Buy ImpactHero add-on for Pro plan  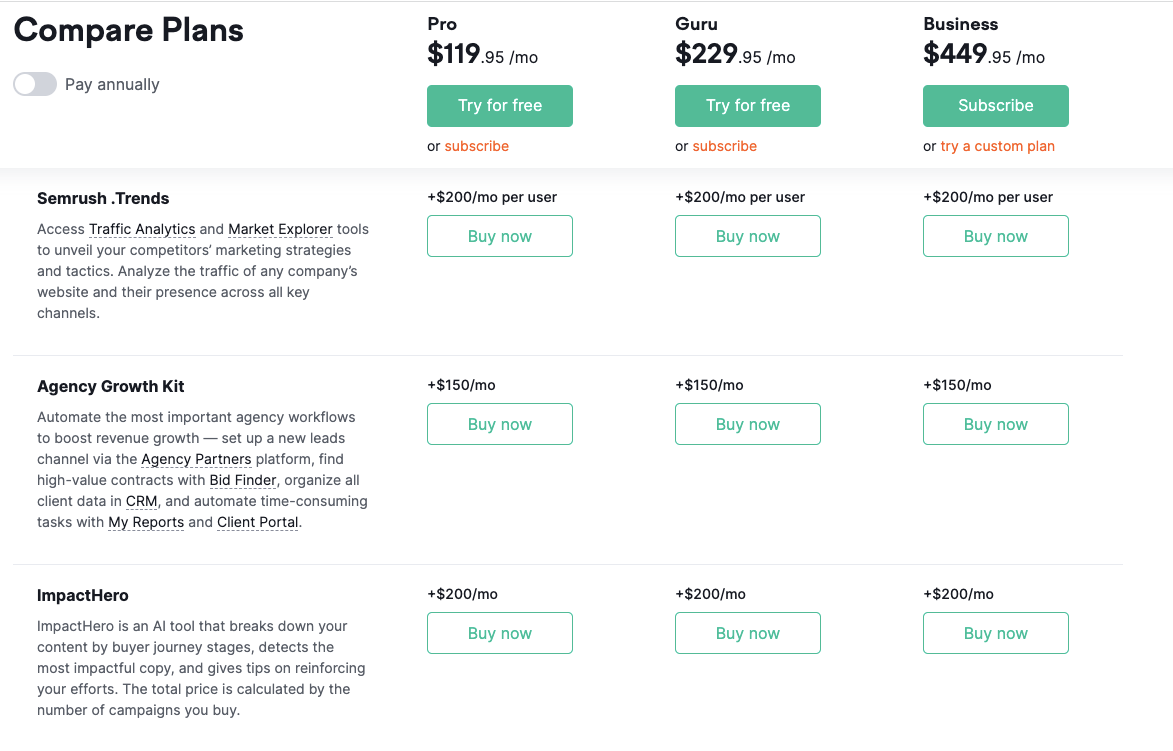pyautogui.click(x=500, y=634)
